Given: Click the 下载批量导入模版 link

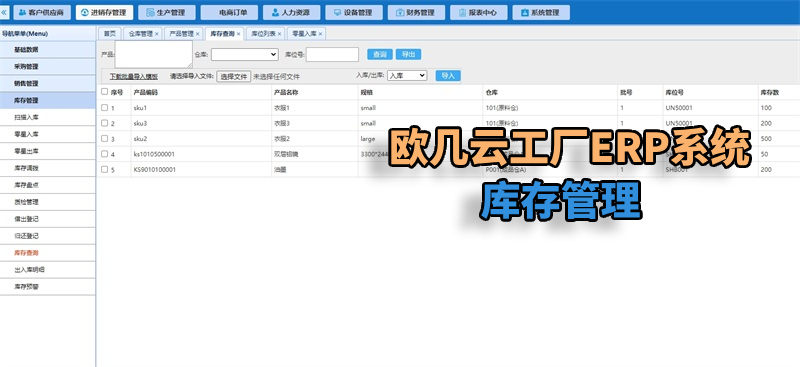Looking at the screenshot, I should tap(134, 77).
